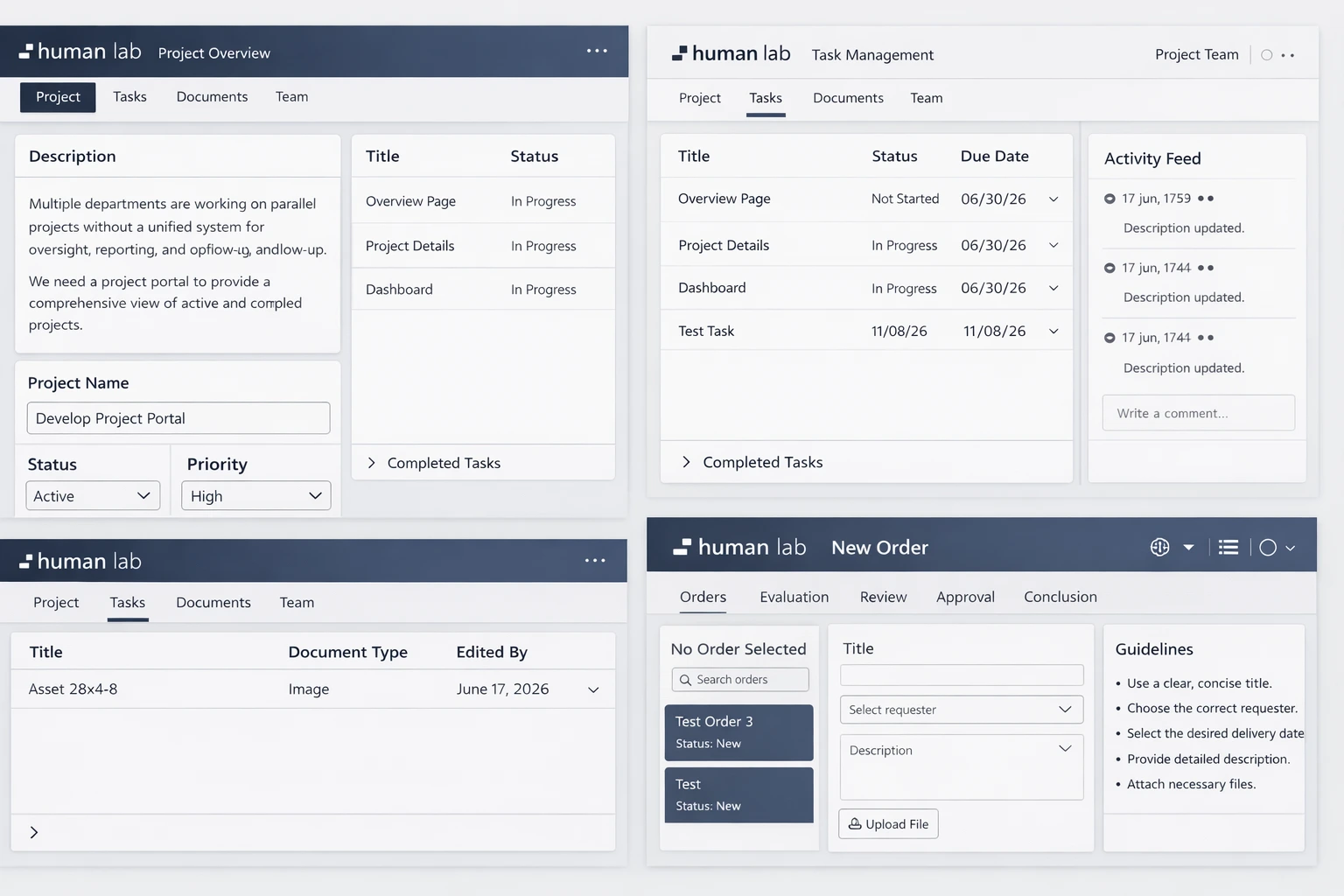1344x896 pixels.
Task: Click status circle next to Project Team
Action: [1266, 55]
